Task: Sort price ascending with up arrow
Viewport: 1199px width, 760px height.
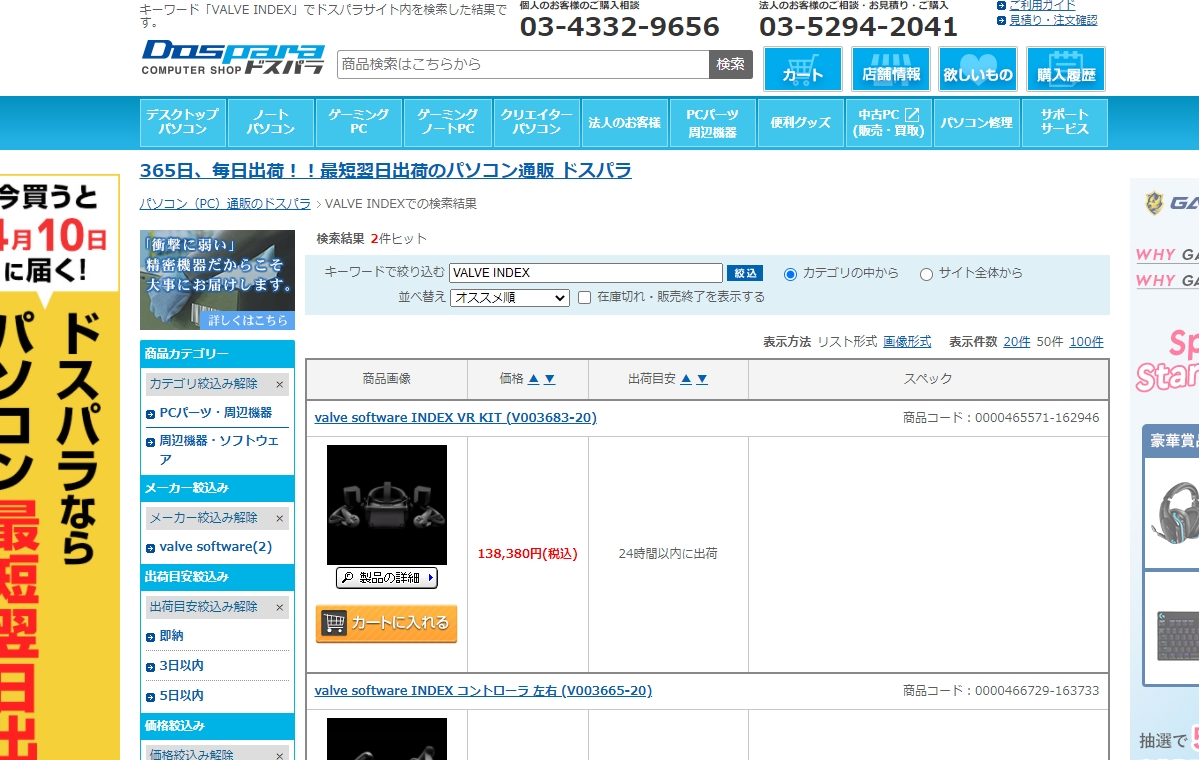Action: coord(534,379)
